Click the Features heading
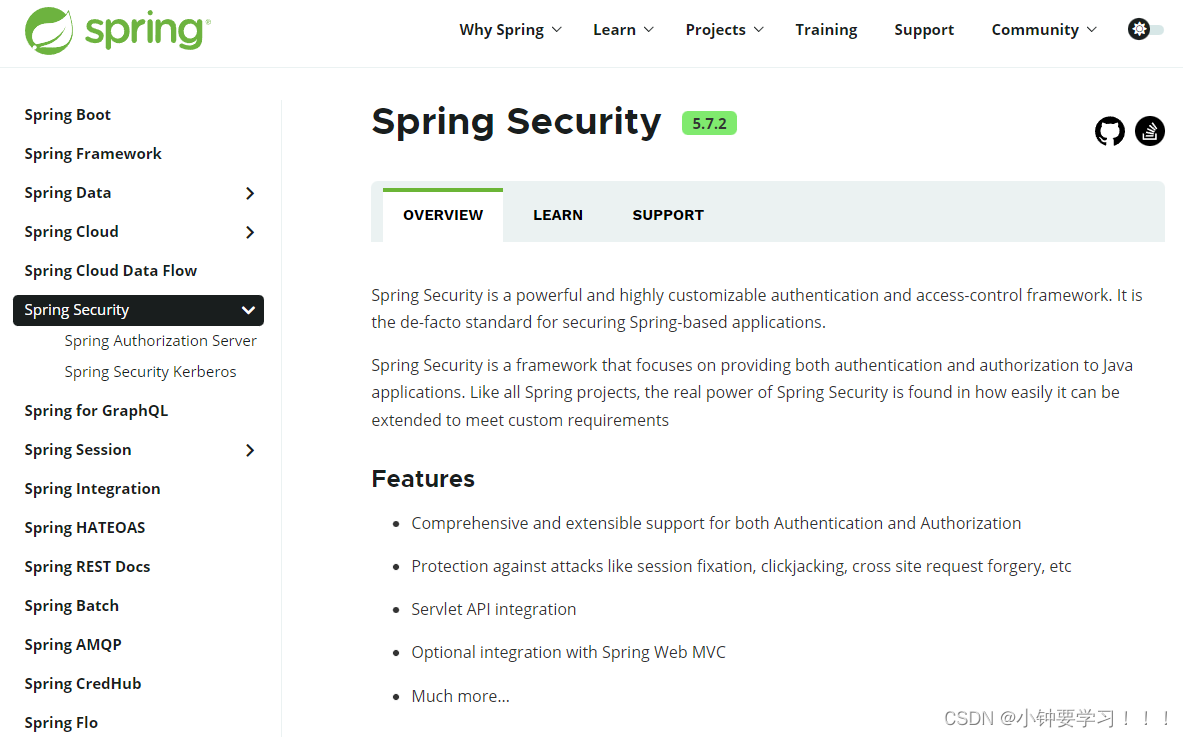The width and height of the screenshot is (1183, 737). click(422, 479)
